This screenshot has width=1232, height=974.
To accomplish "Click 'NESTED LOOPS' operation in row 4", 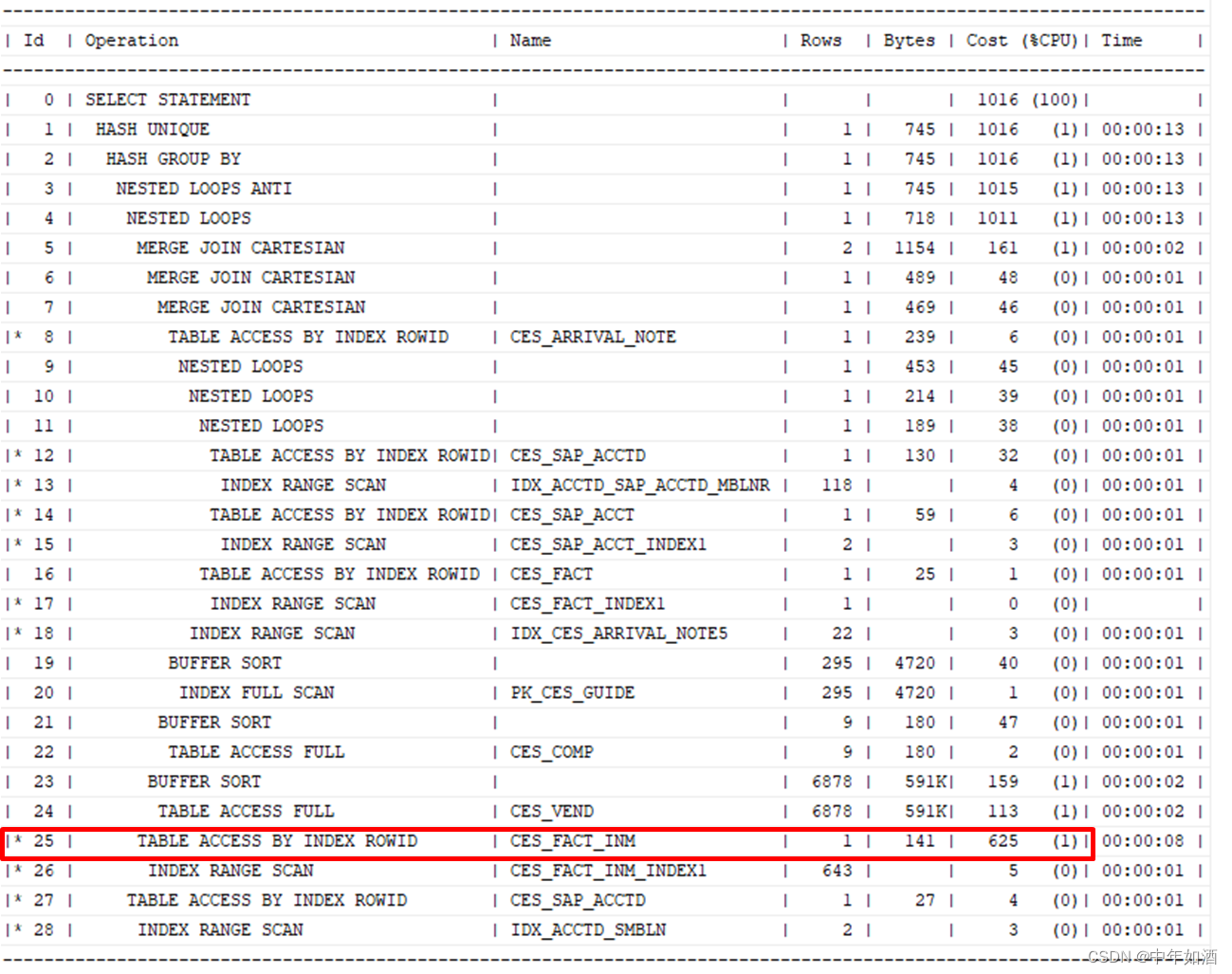I will [x=189, y=218].
